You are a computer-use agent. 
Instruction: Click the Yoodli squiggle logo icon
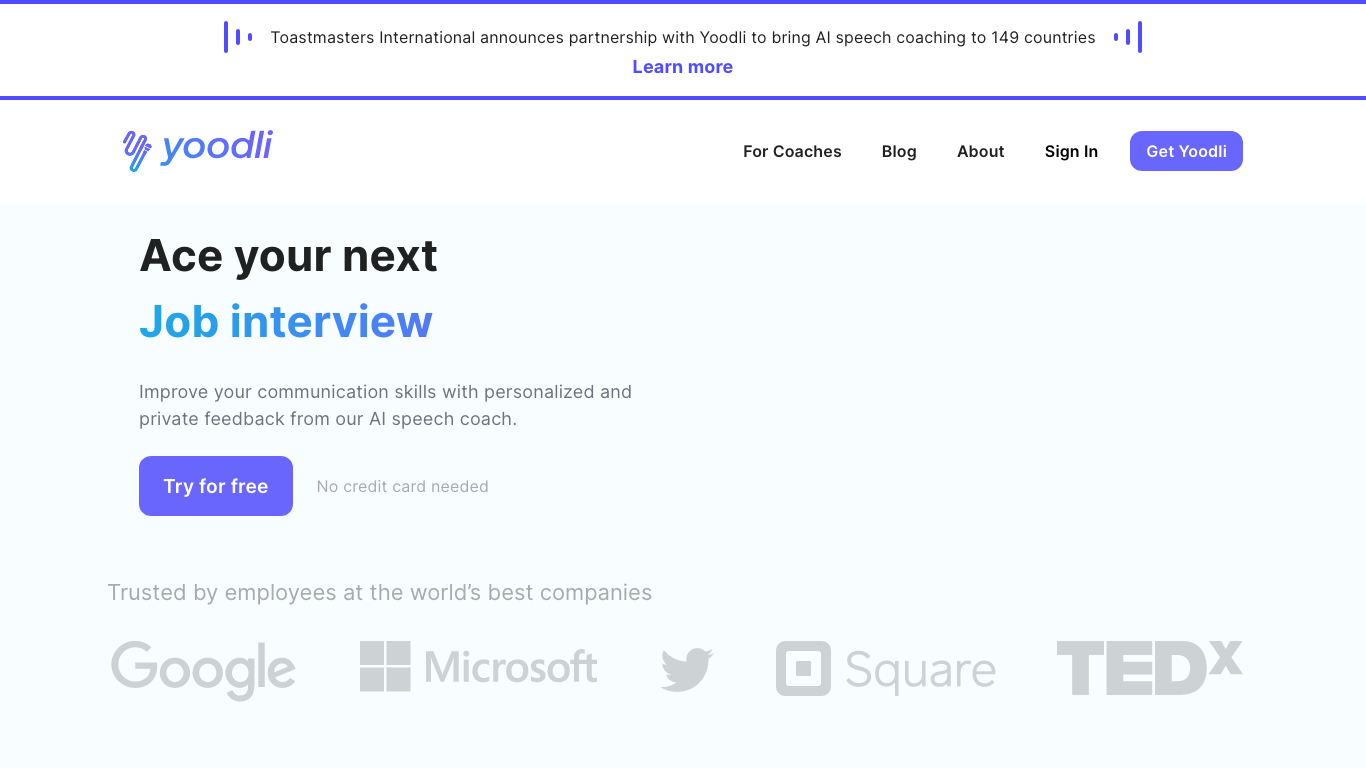137,148
